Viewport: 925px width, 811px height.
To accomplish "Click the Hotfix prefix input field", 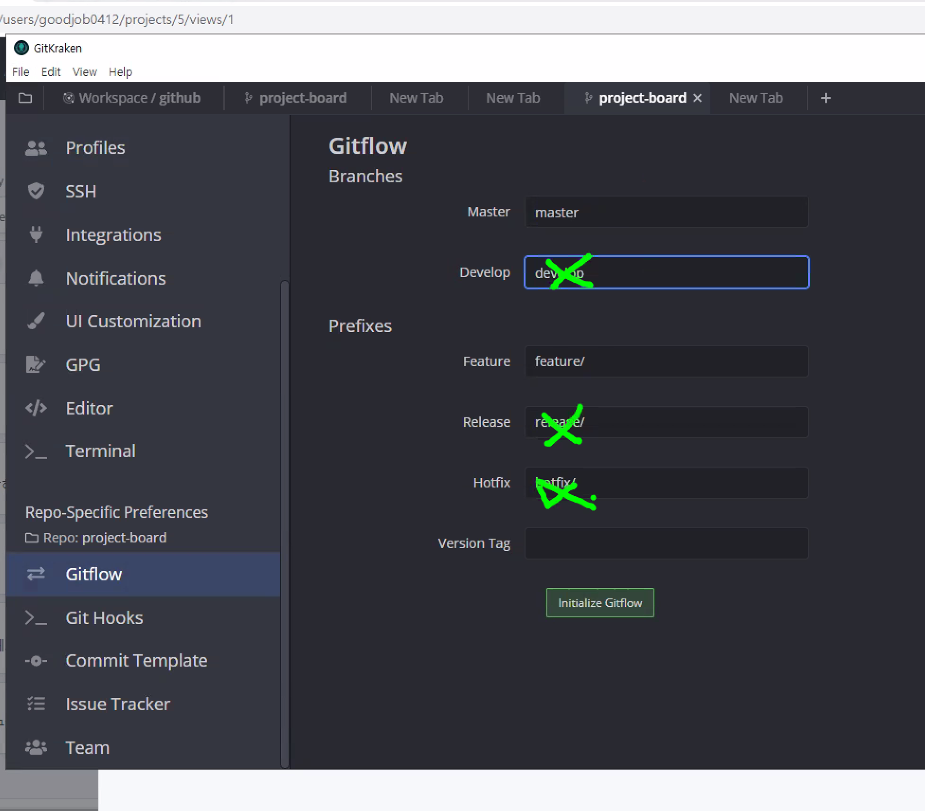I will click(x=667, y=483).
